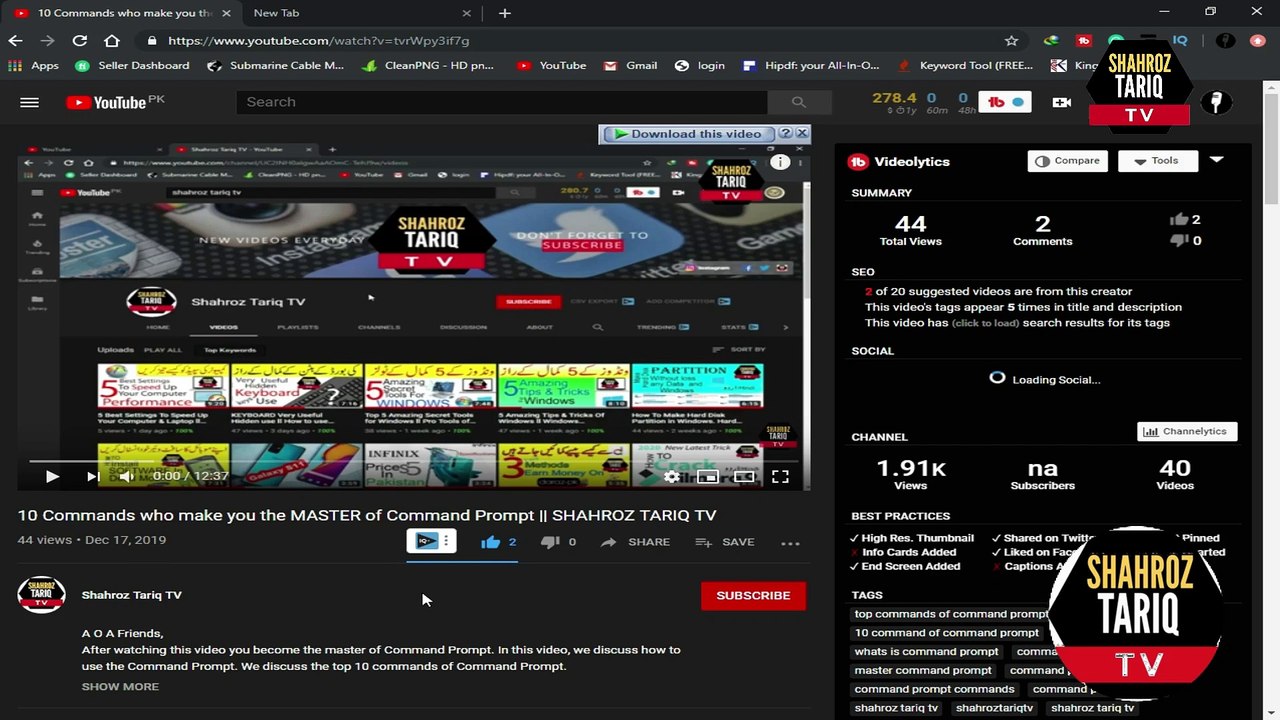
Task: Play the video
Action: coord(52,477)
